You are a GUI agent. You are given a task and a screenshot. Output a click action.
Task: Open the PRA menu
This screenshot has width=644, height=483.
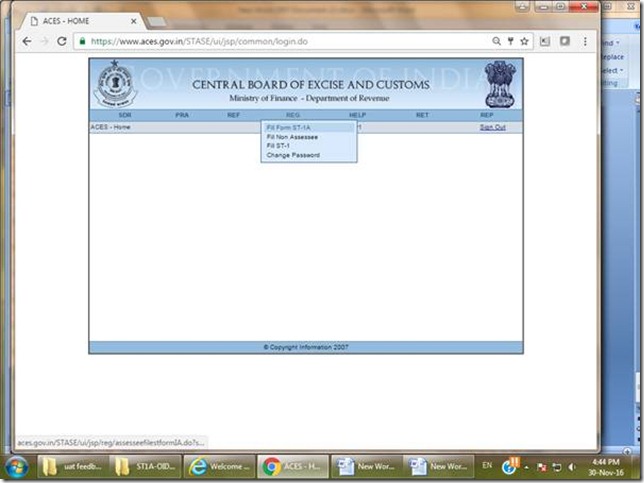tap(182, 115)
